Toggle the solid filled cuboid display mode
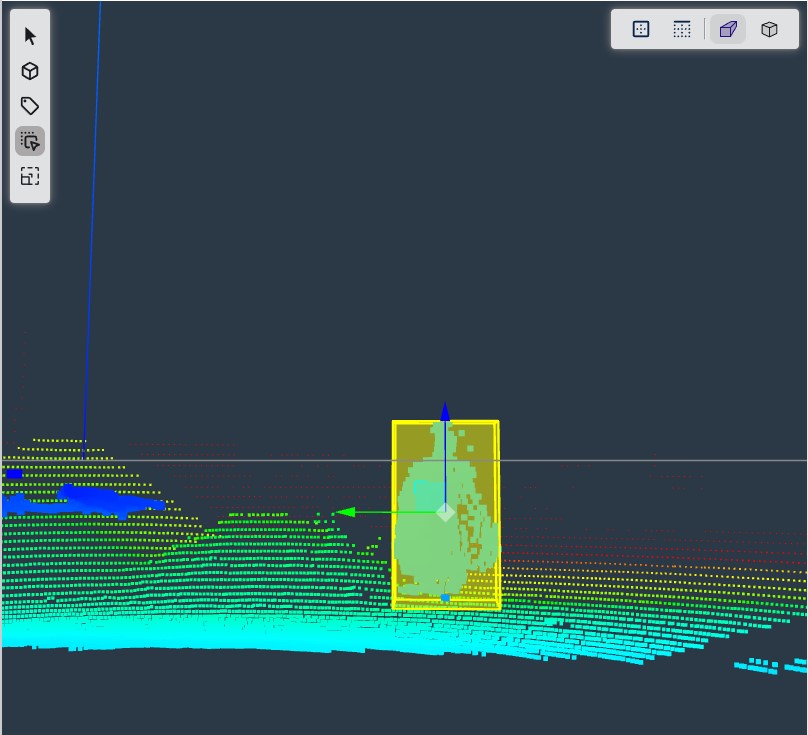 [x=728, y=29]
